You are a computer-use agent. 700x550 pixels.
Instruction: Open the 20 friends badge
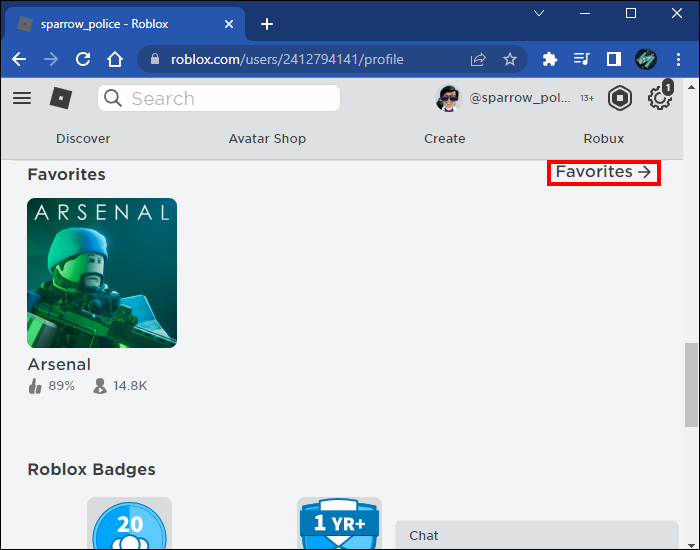(129, 525)
